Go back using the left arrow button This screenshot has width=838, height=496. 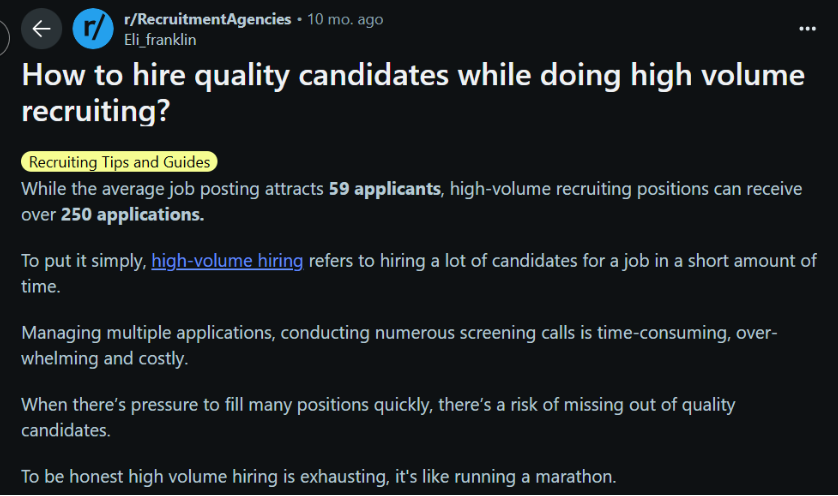pos(41,29)
